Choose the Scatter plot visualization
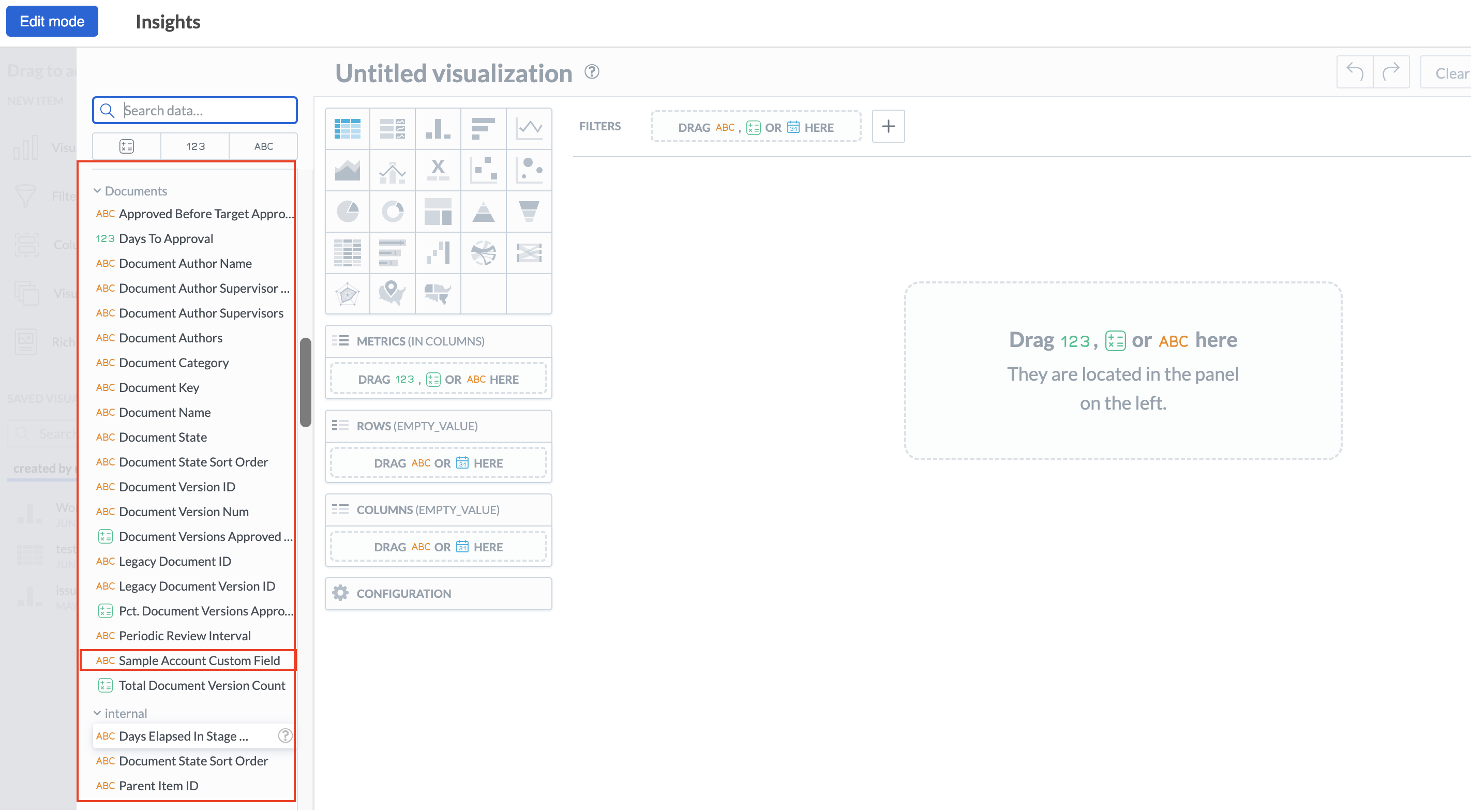The height and width of the screenshot is (812, 1471). [483, 170]
